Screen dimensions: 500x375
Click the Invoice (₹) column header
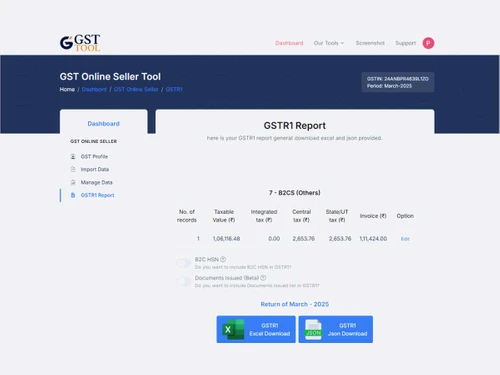click(373, 216)
